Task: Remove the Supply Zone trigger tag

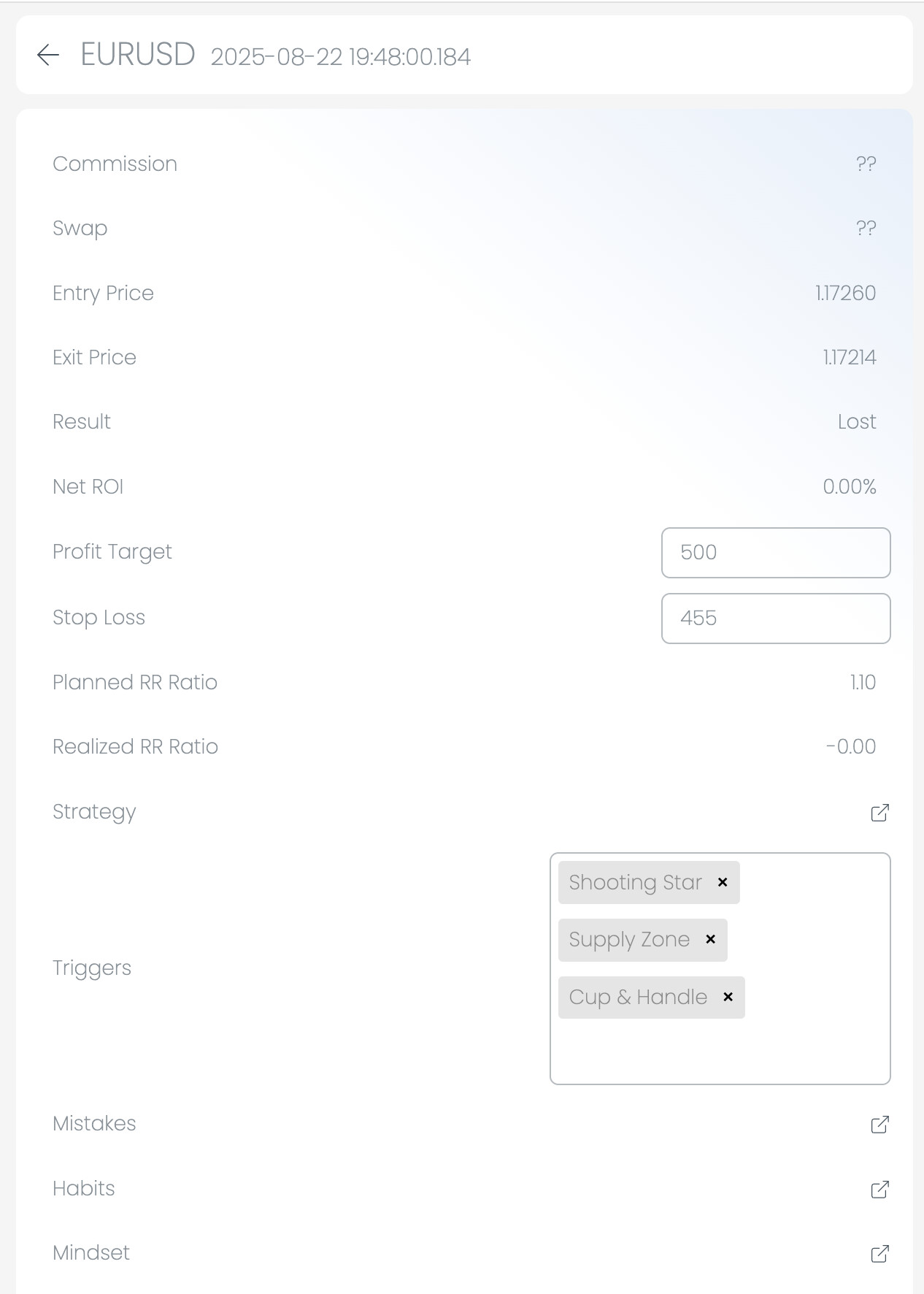Action: click(x=710, y=940)
